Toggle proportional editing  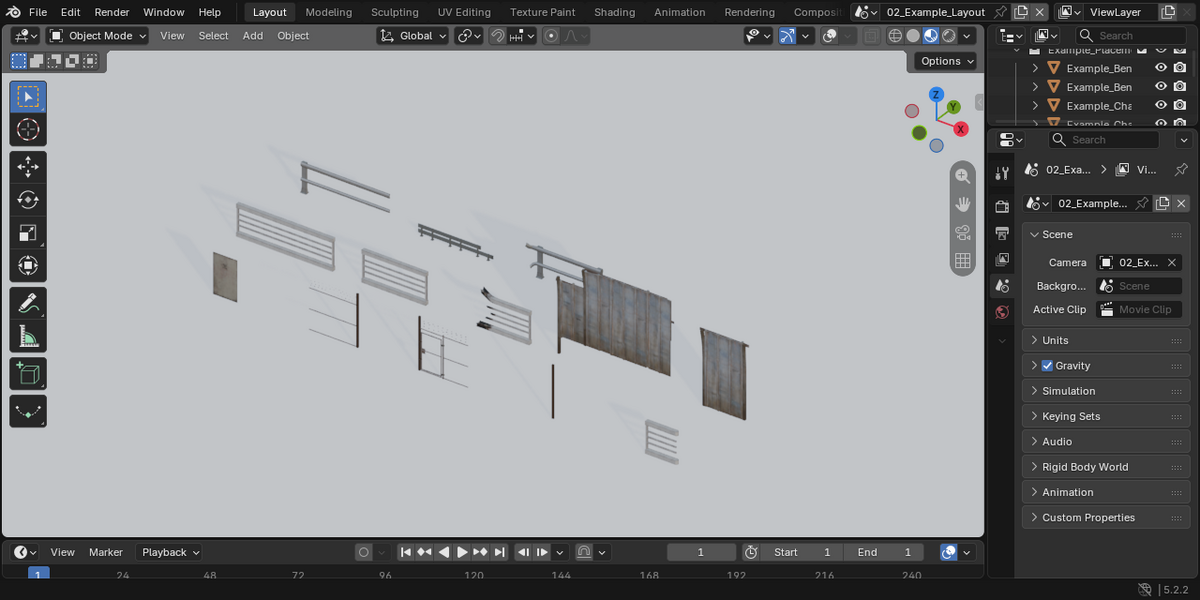tap(551, 35)
